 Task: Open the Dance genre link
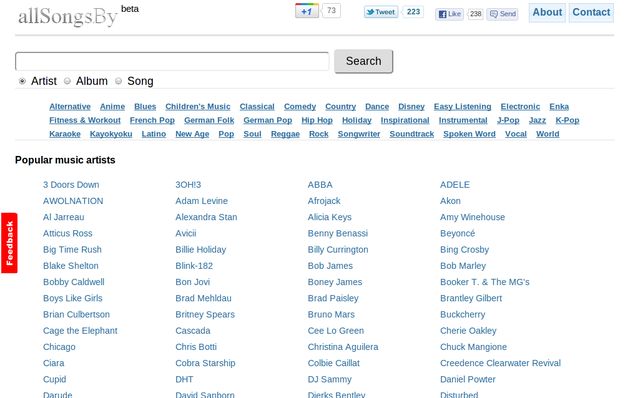[377, 107]
